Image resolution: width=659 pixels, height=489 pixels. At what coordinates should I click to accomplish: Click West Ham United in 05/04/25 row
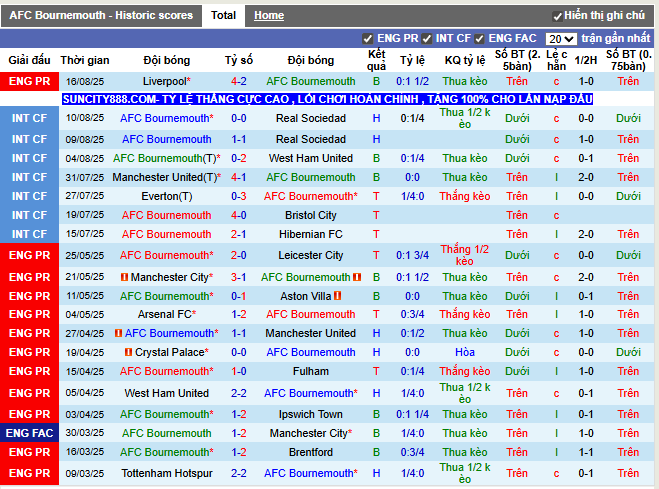[x=167, y=393]
